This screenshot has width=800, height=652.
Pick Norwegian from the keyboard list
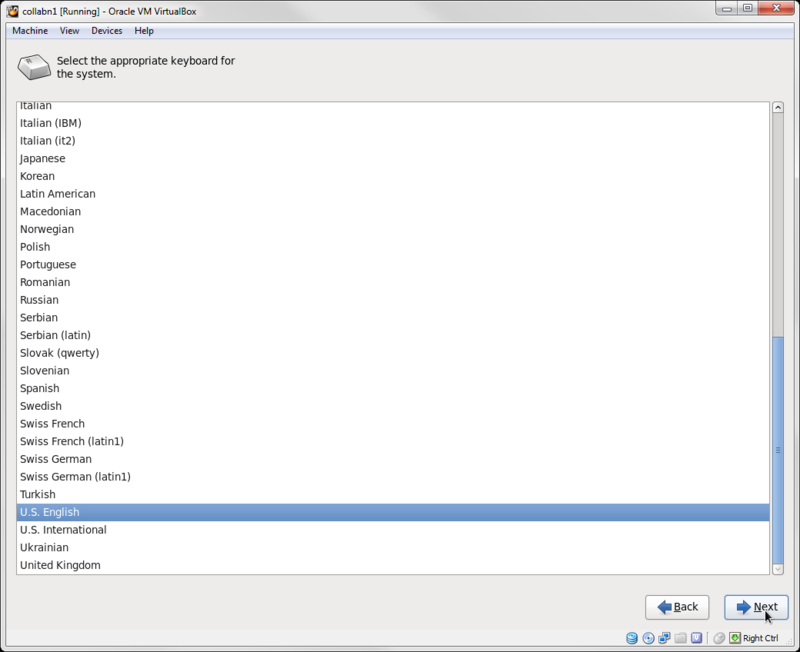(393, 229)
